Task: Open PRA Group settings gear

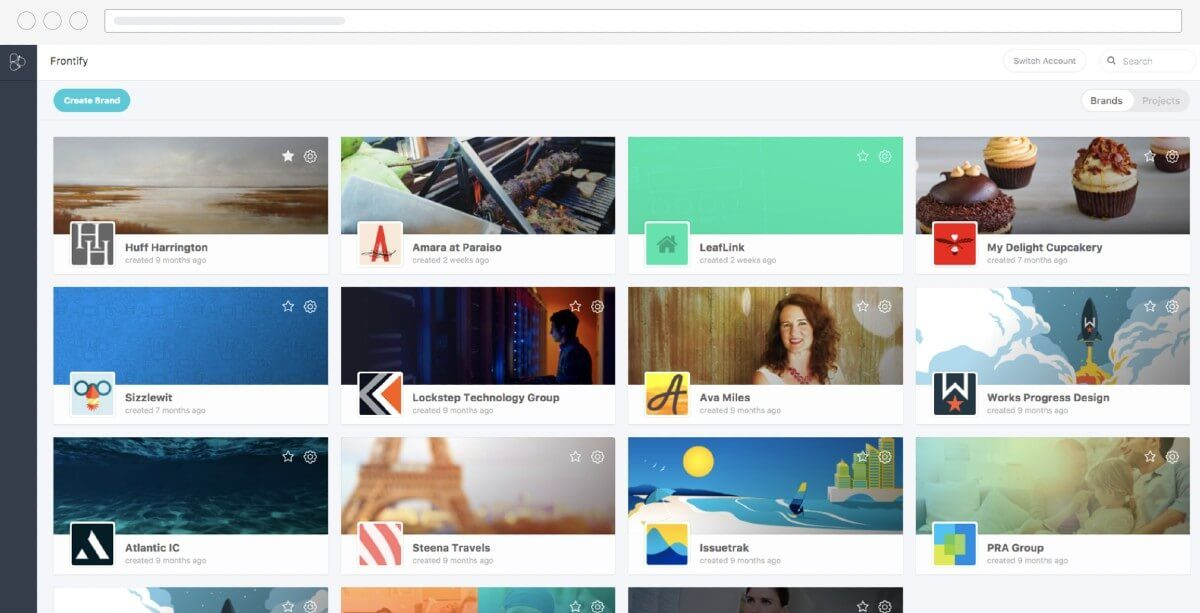Action: [1172, 456]
